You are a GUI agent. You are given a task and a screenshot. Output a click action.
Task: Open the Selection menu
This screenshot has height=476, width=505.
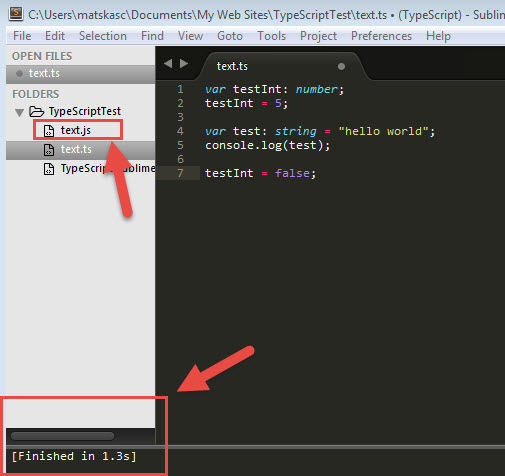103,36
